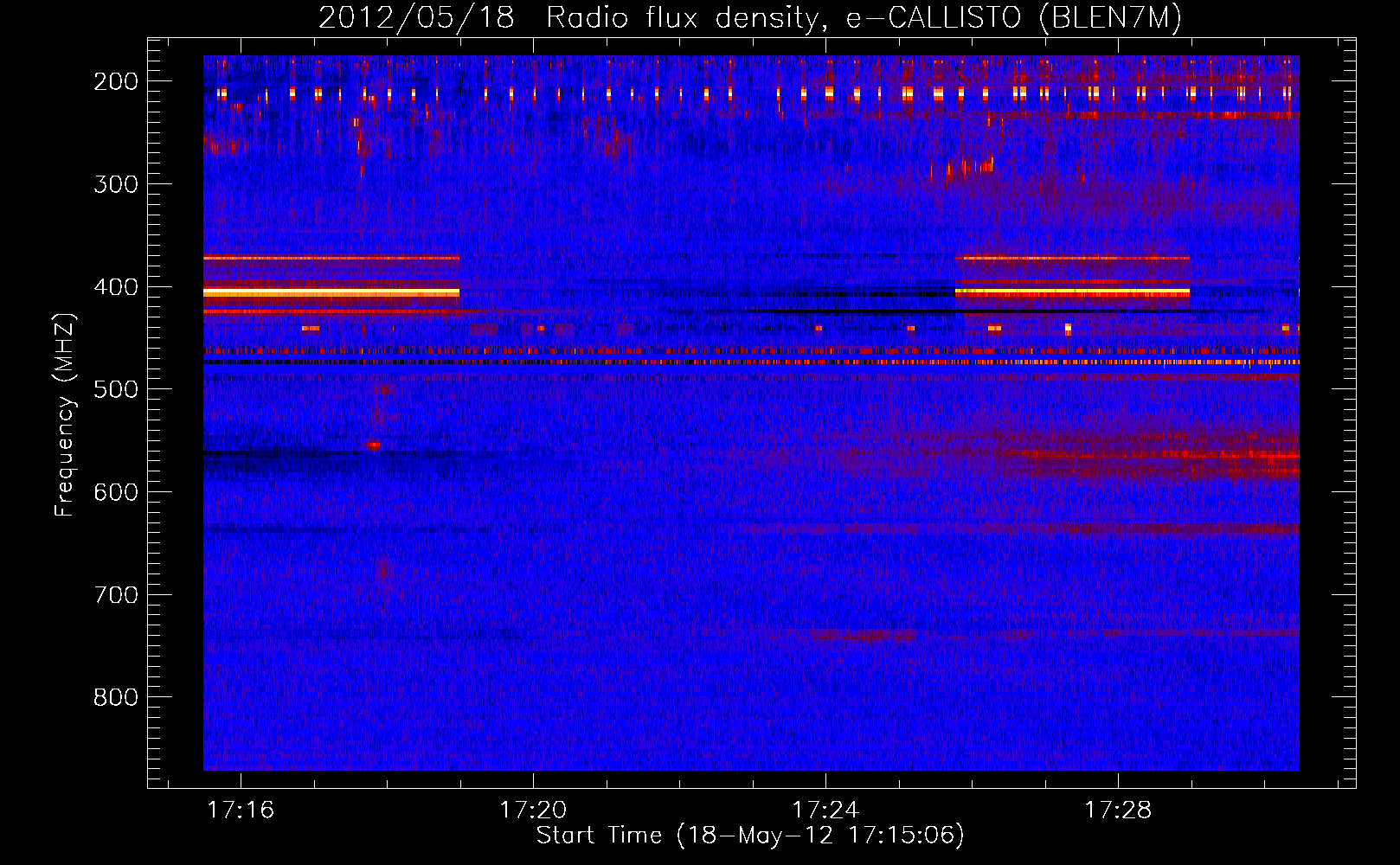Select the 800 frequency tick label
The width and height of the screenshot is (1400, 865).
pos(116,697)
